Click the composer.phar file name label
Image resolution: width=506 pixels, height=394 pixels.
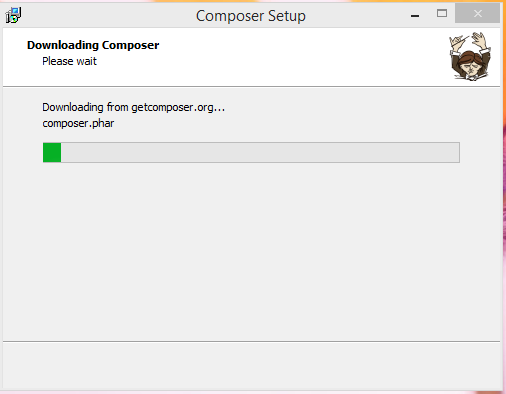coord(78,123)
